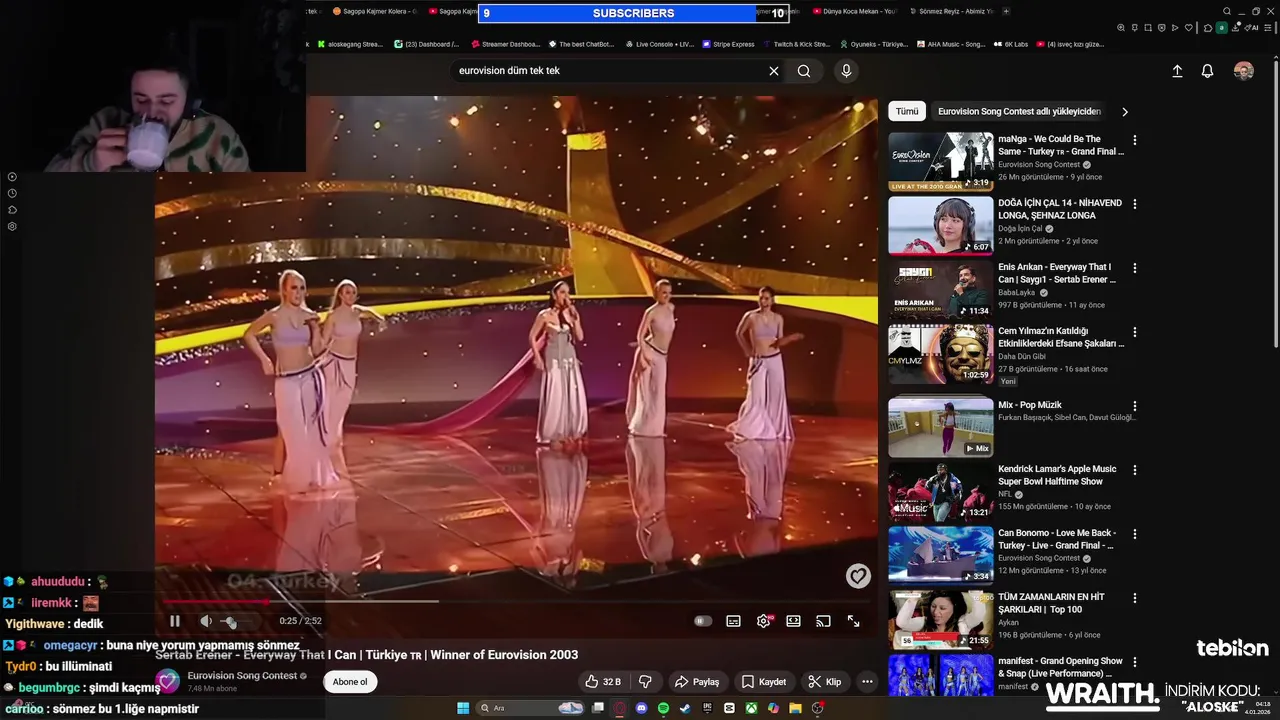This screenshot has width=1280, height=720.
Task: Open maNga We Could Be The Same thumbnail
Action: [x=941, y=161]
